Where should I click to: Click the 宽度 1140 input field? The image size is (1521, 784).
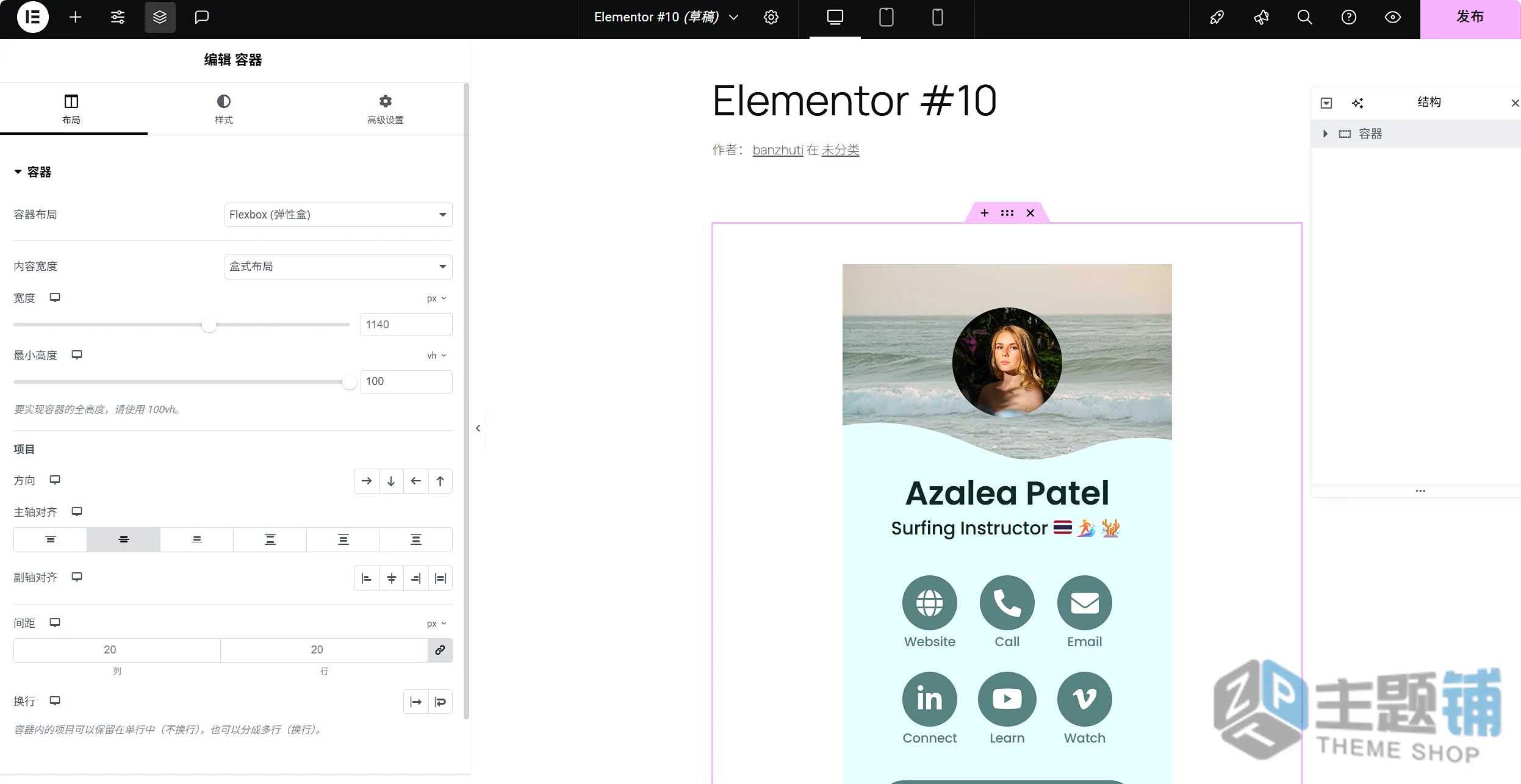tap(406, 325)
